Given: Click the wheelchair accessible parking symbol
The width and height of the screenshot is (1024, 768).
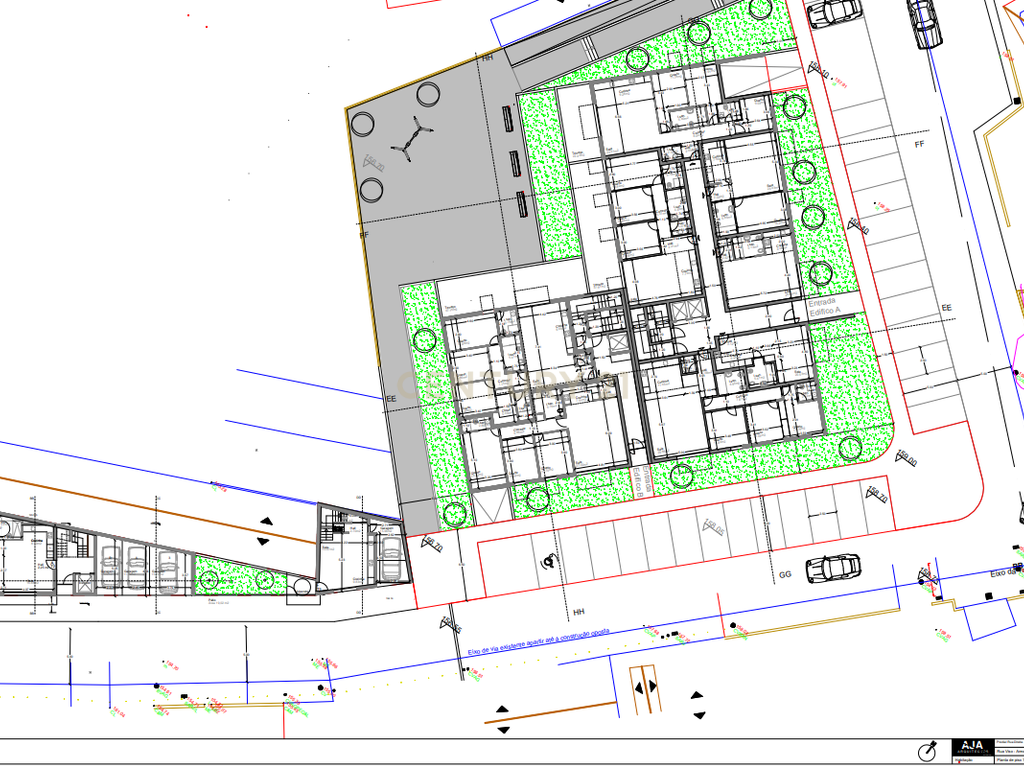Looking at the screenshot, I should tap(550, 560).
